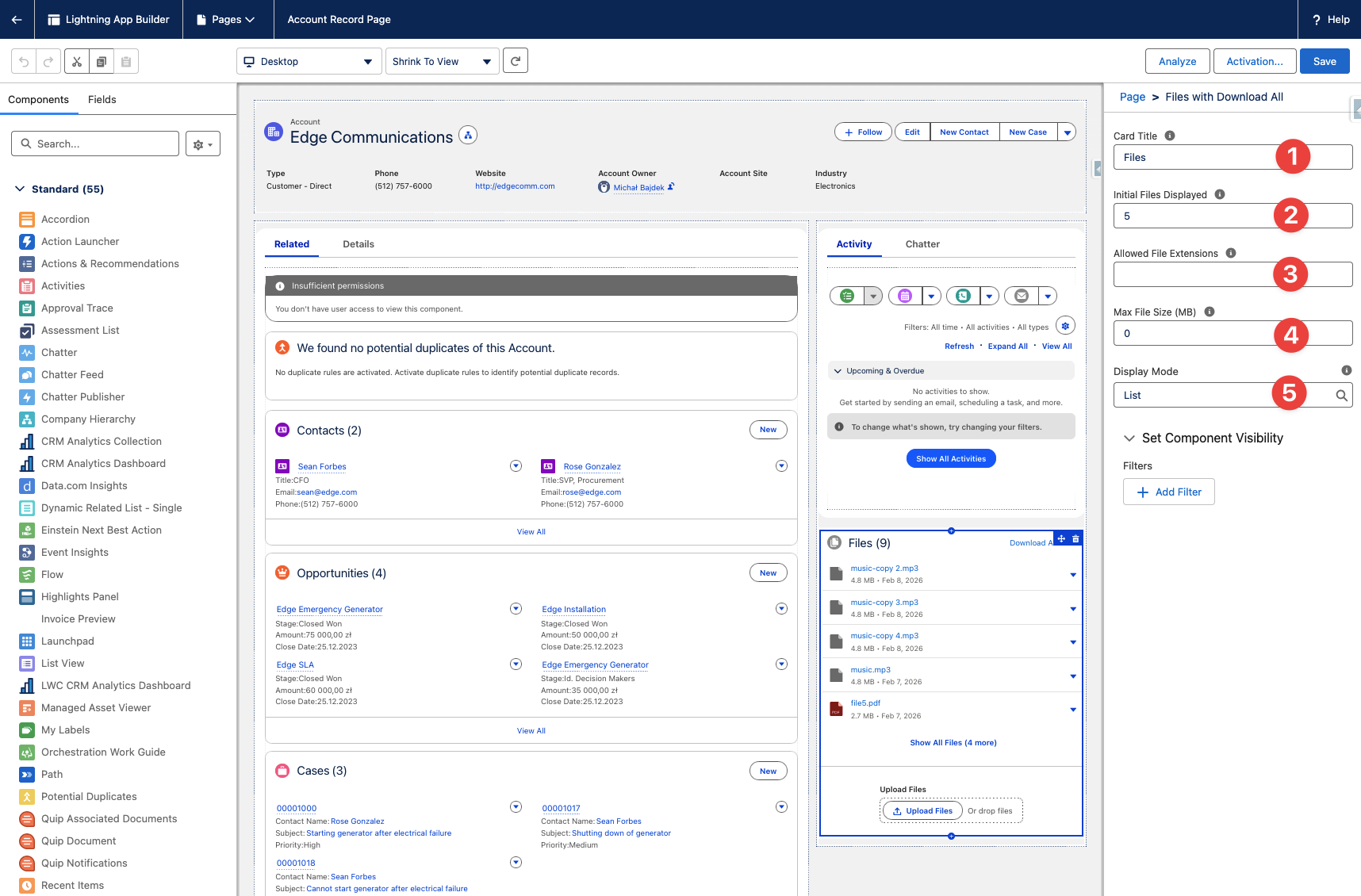The height and width of the screenshot is (896, 1361).
Task: Open the Shrink To View dropdown
Action: coord(441,61)
